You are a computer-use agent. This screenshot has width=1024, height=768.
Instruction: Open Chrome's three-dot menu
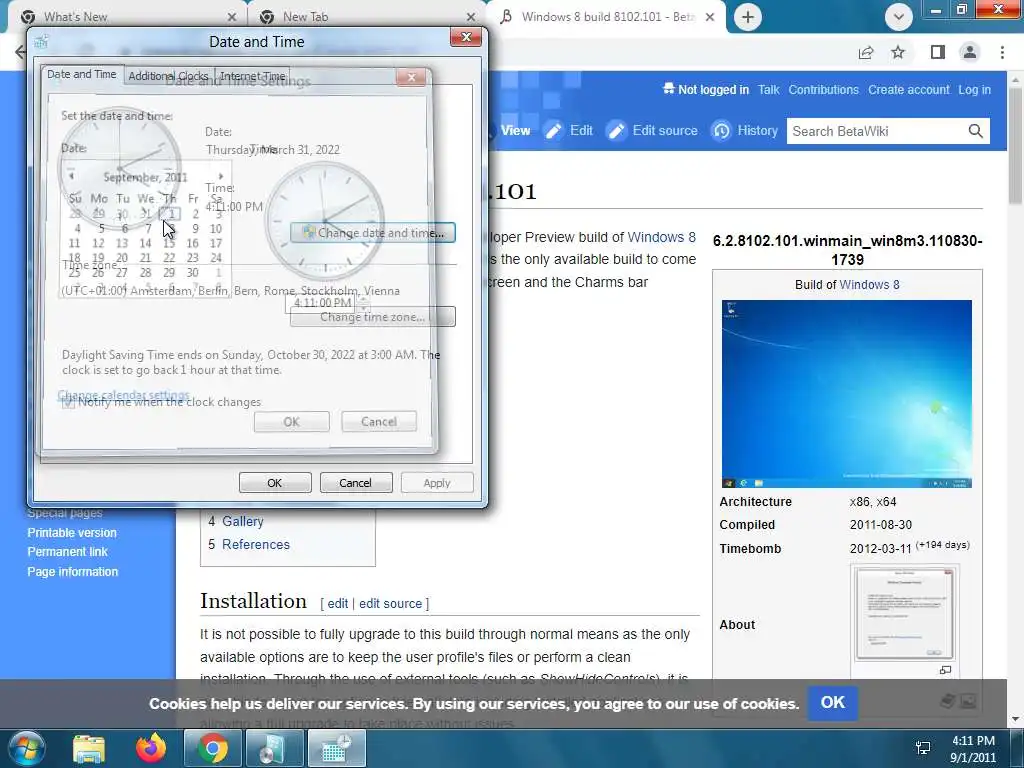(1002, 52)
